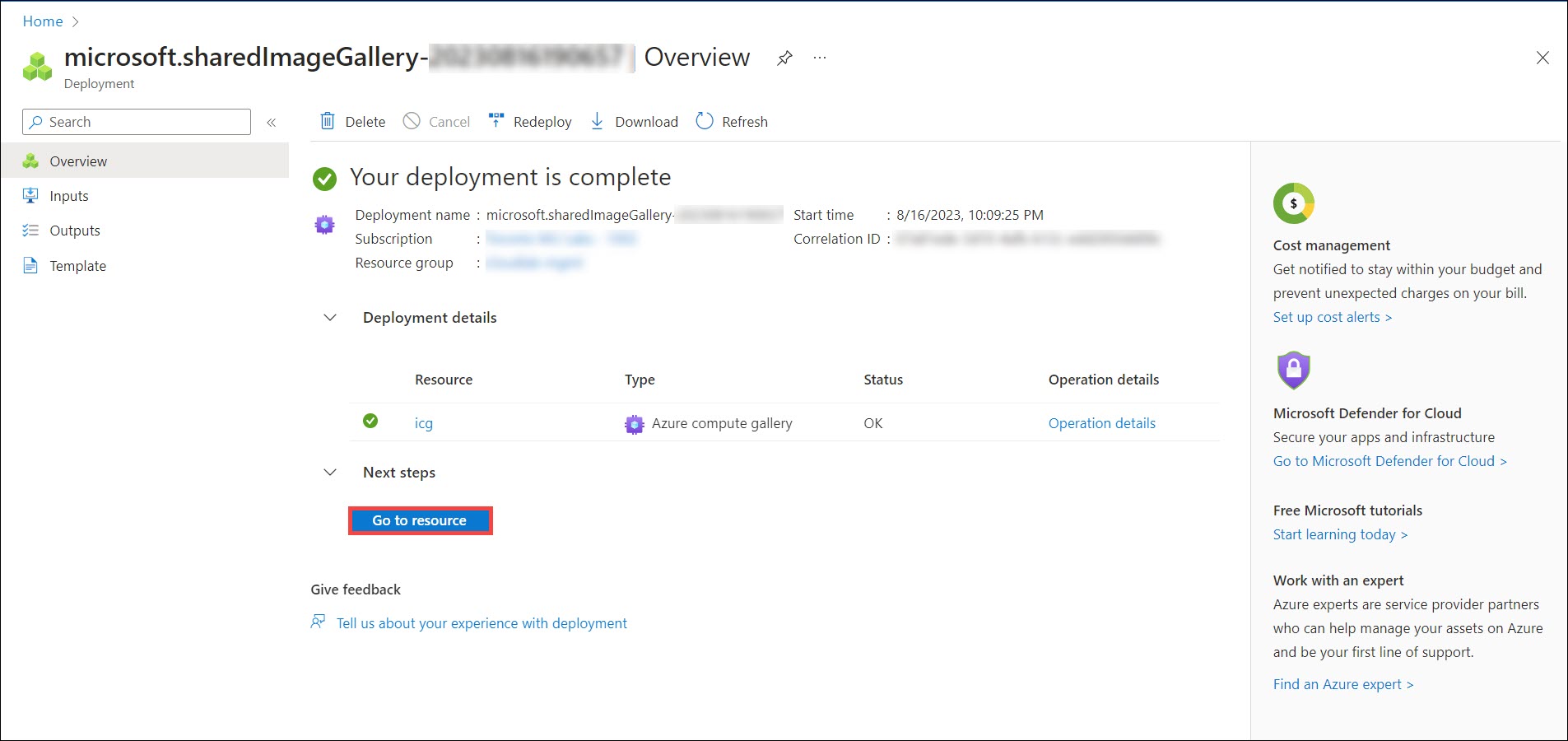Go to the Home breadcrumb link
The image size is (1568, 741).
point(43,21)
